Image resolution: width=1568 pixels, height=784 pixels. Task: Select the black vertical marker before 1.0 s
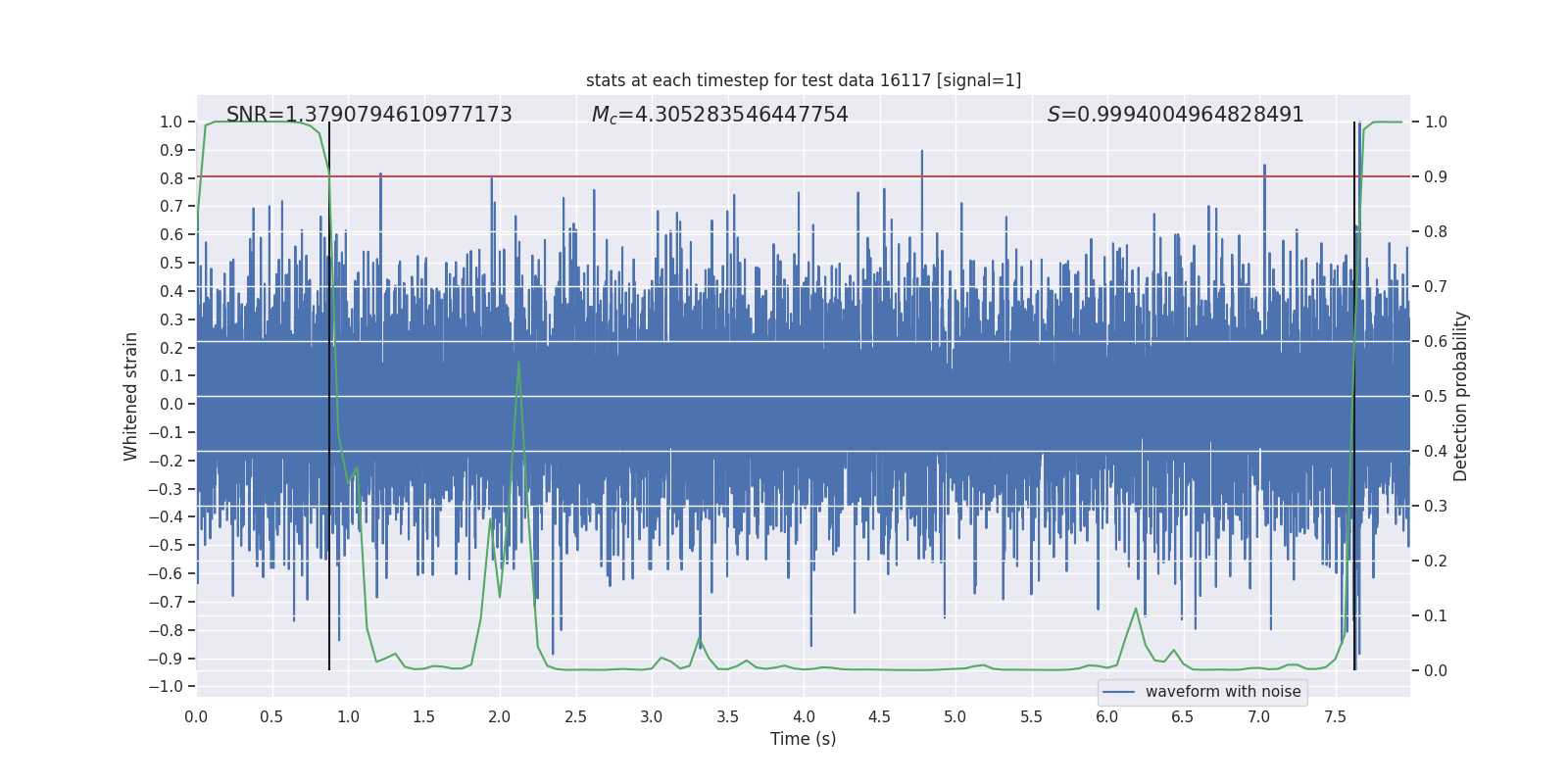pos(329,392)
